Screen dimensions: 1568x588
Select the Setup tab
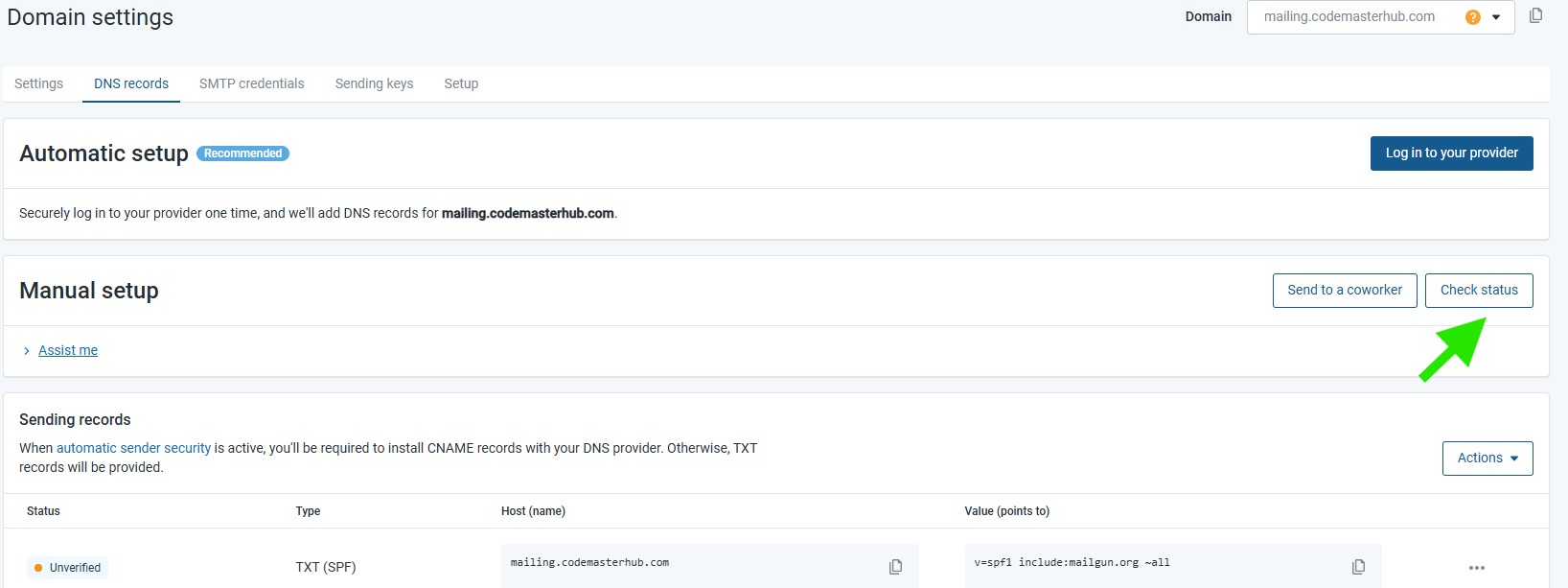pos(461,83)
